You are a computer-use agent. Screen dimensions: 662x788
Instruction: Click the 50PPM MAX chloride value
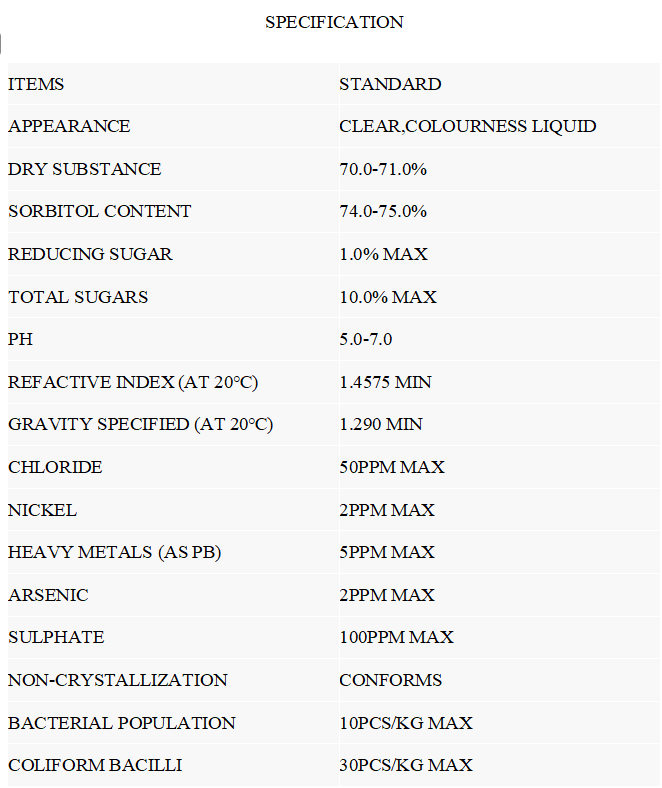[392, 467]
